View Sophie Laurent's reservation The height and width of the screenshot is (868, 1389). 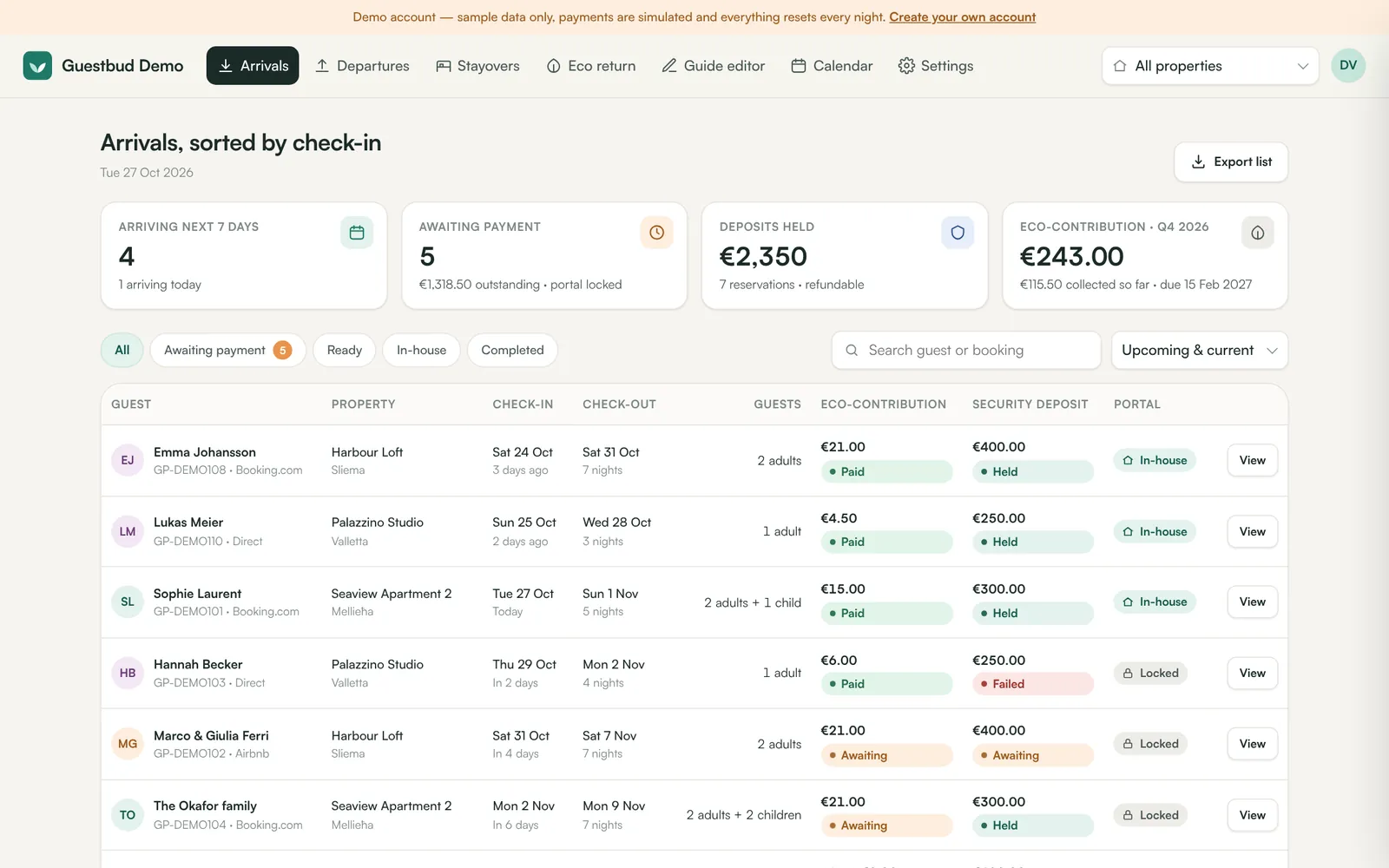coord(1252,602)
